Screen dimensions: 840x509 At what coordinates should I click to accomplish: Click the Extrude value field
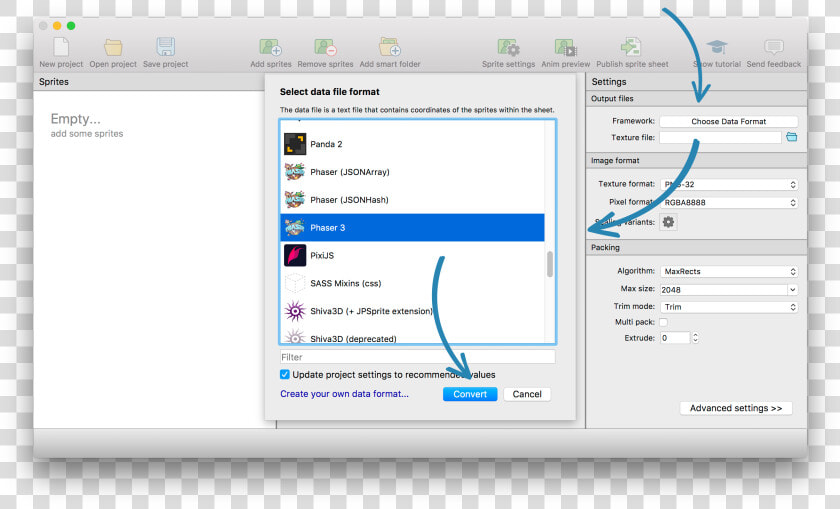675,338
